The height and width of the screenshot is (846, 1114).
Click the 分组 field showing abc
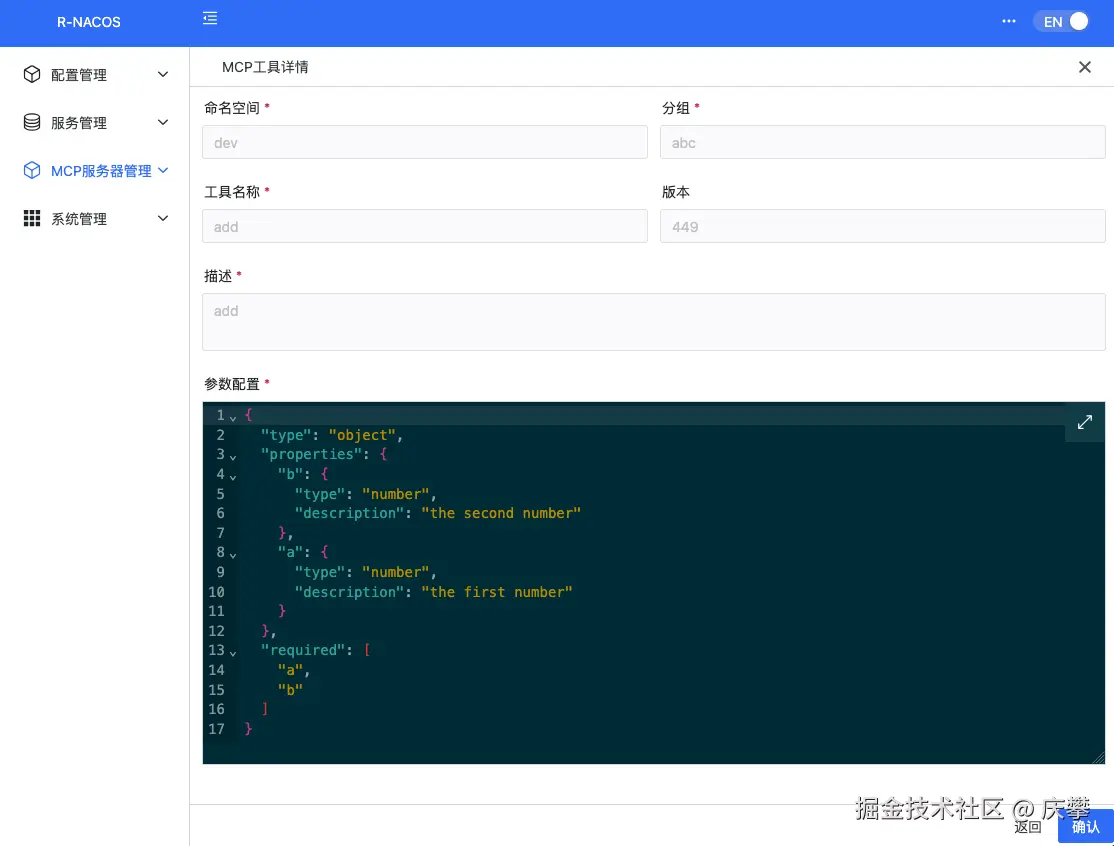tap(882, 142)
